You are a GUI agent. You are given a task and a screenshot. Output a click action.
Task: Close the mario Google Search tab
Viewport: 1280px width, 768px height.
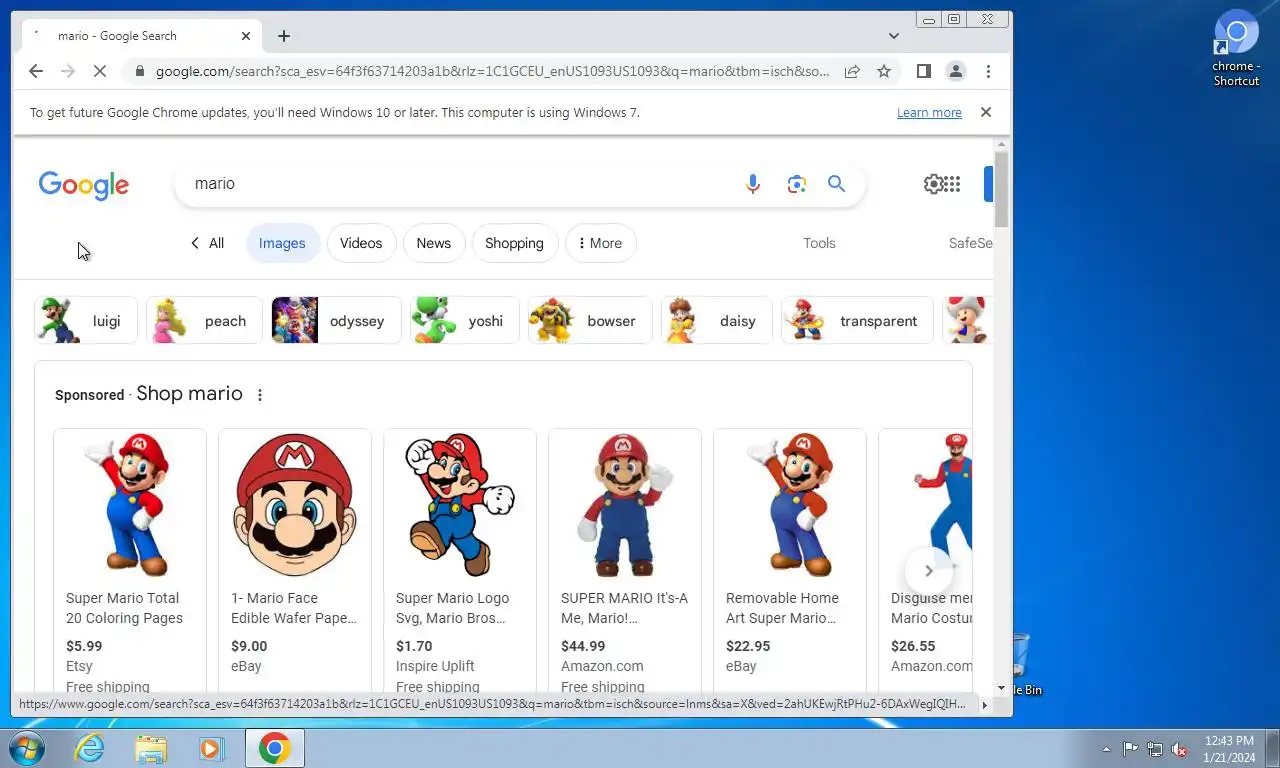[246, 36]
